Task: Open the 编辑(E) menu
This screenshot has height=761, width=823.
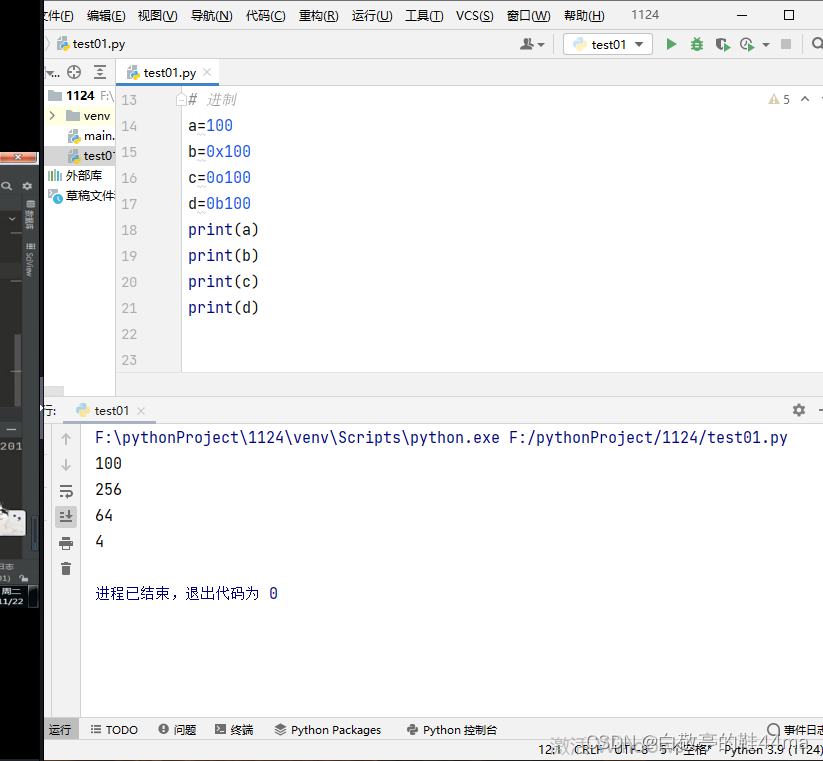Action: point(106,16)
